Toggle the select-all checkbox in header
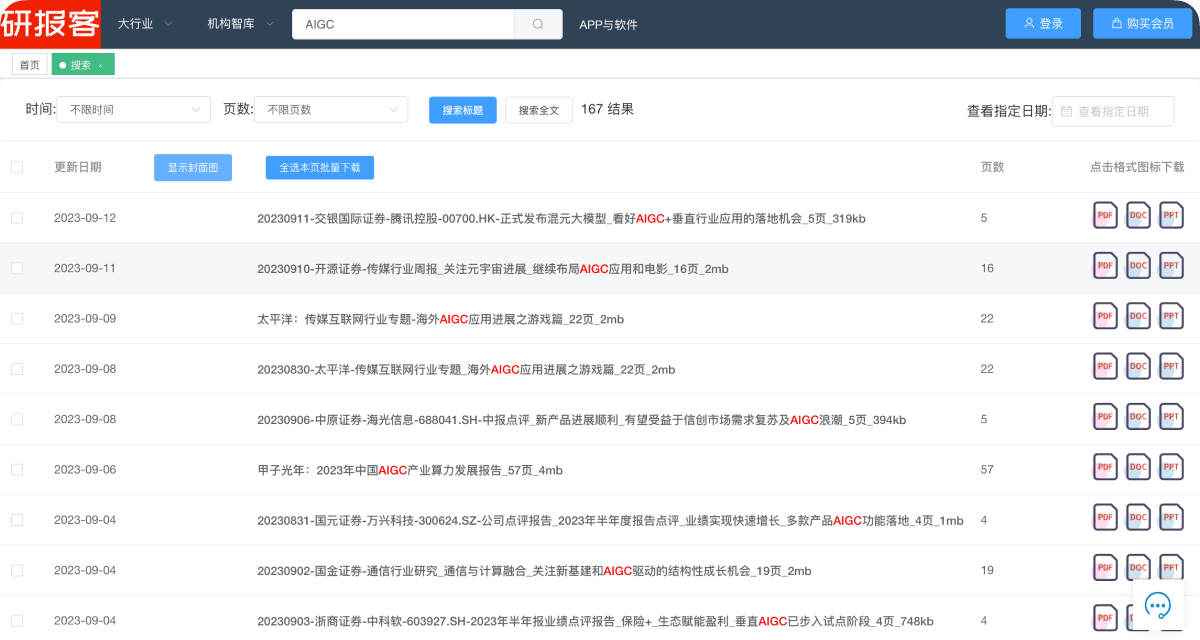The width and height of the screenshot is (1200, 640). tap(17, 167)
